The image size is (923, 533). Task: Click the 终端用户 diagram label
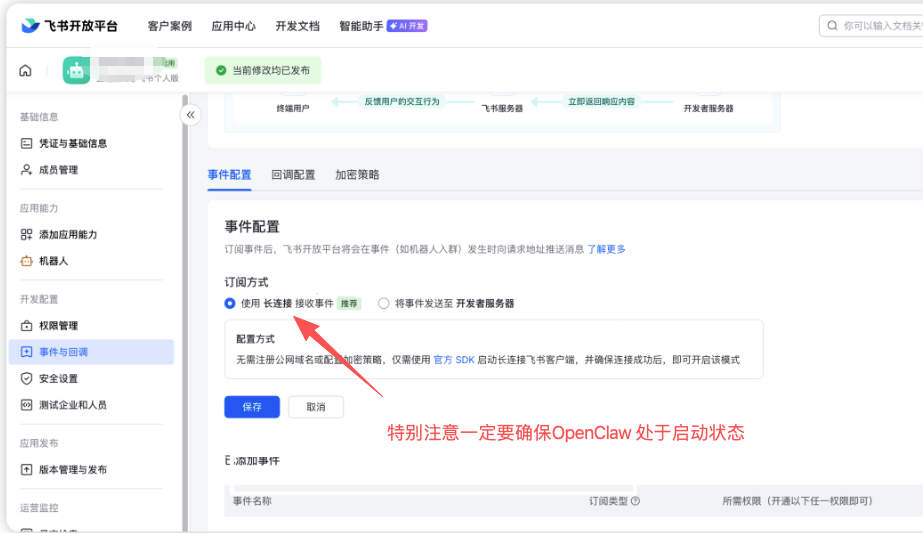pyautogui.click(x=293, y=108)
